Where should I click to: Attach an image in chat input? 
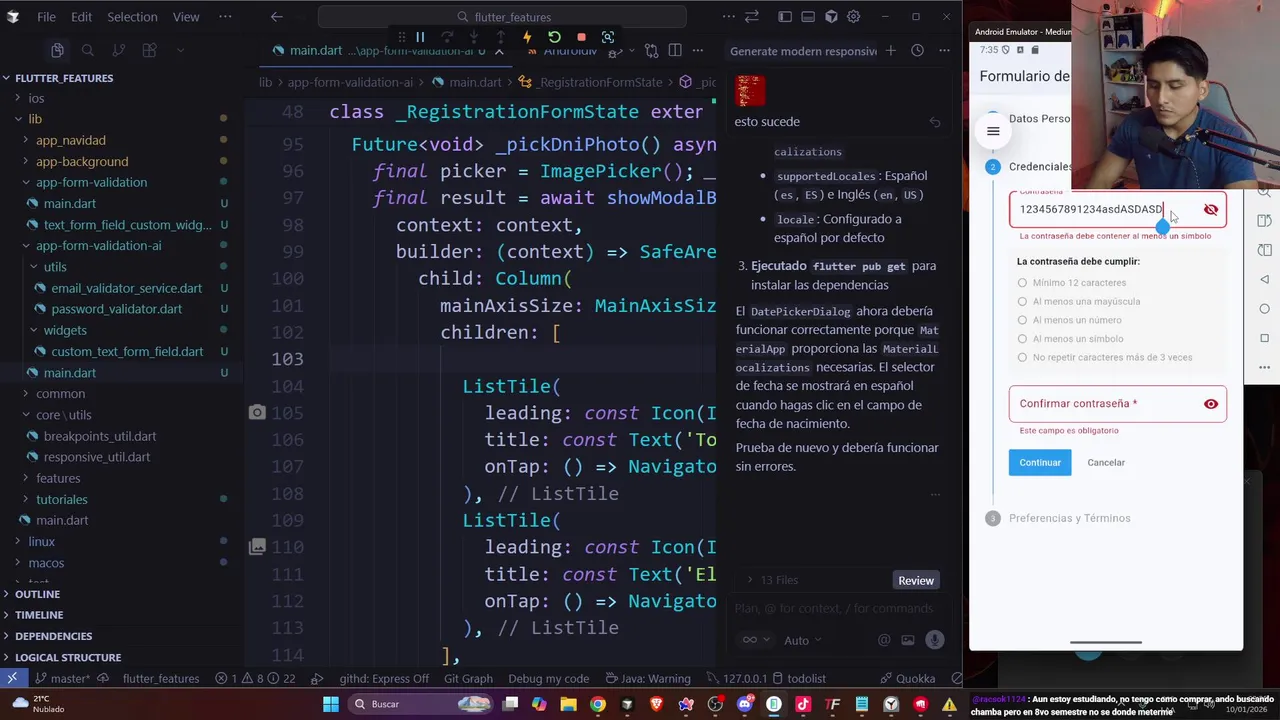pos(908,640)
